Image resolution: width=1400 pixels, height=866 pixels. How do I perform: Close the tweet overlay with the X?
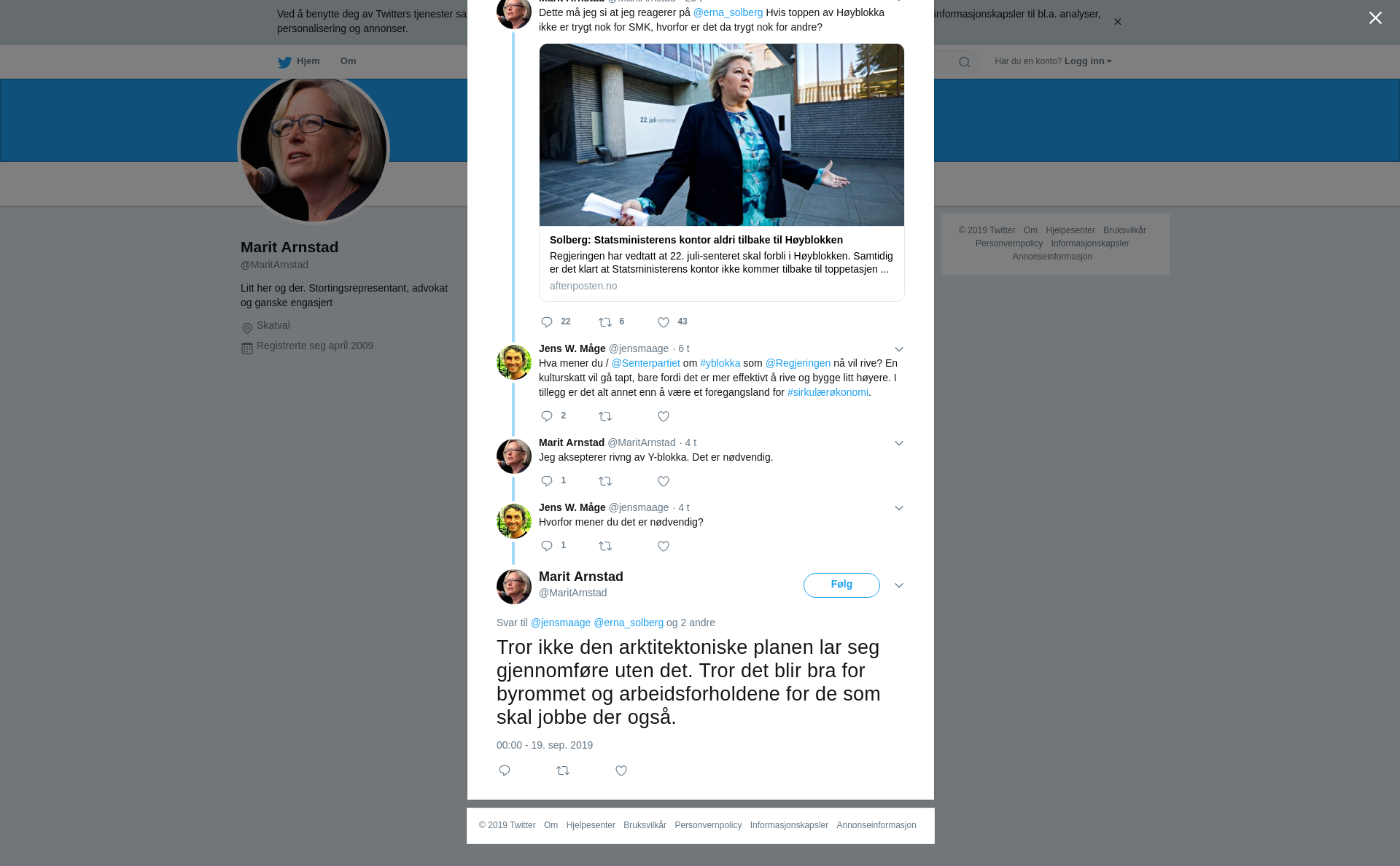point(1375,18)
